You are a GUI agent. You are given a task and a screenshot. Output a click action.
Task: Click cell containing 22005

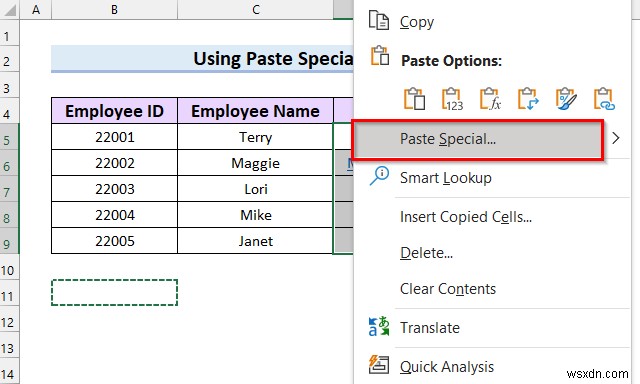(114, 241)
